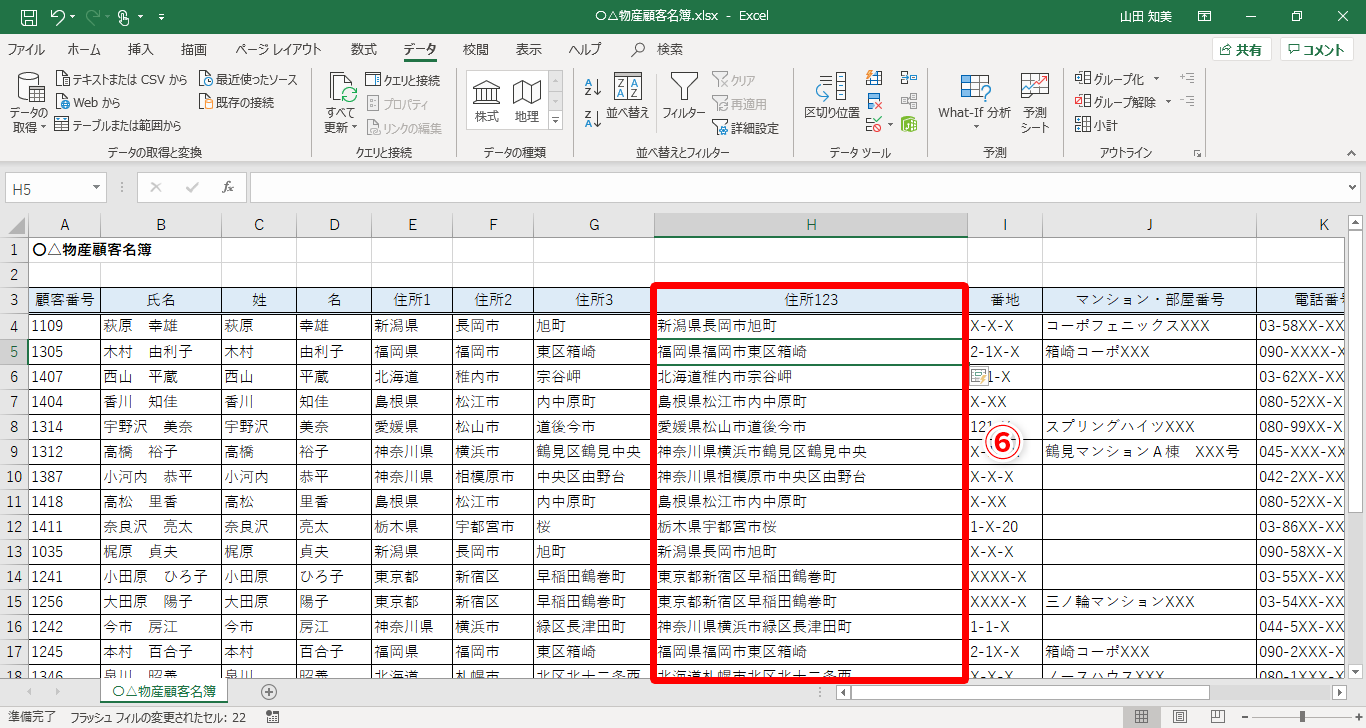Choose the 地理 data type
The width and height of the screenshot is (1366, 728).
pyautogui.click(x=527, y=102)
